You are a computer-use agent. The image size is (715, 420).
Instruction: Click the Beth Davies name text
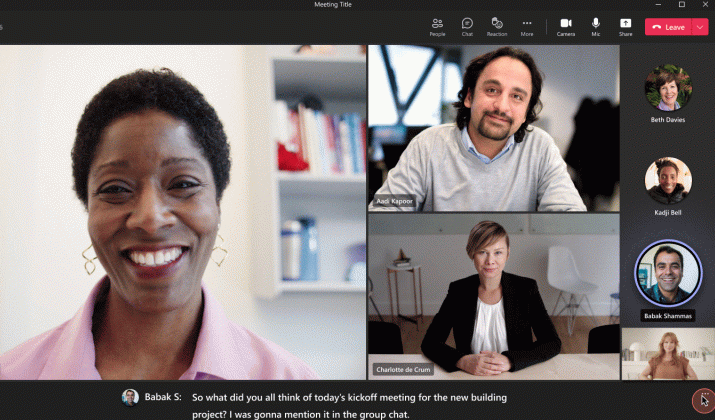point(668,119)
